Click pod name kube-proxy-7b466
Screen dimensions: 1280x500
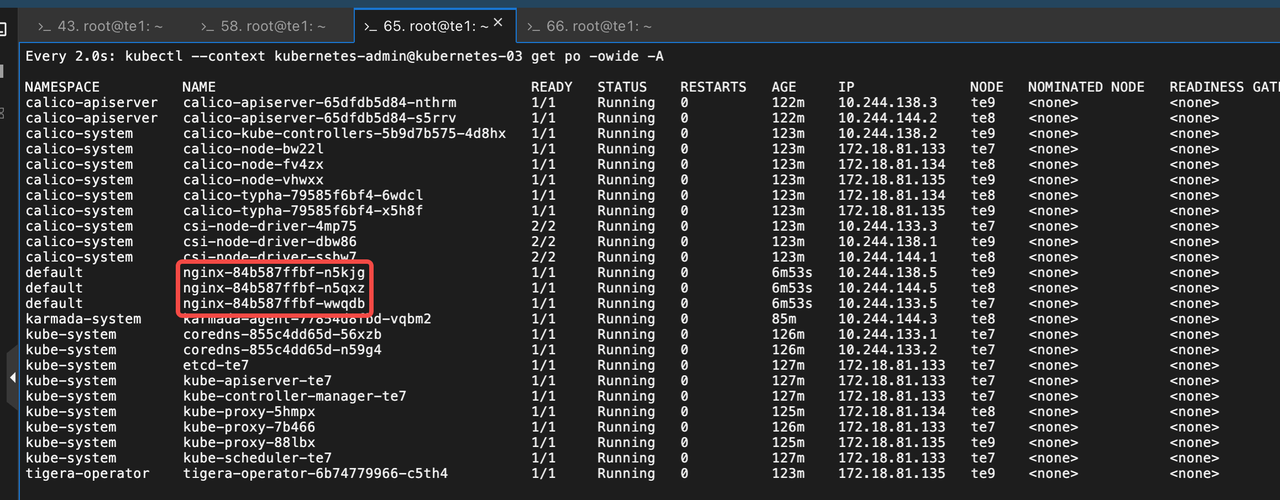pos(249,427)
